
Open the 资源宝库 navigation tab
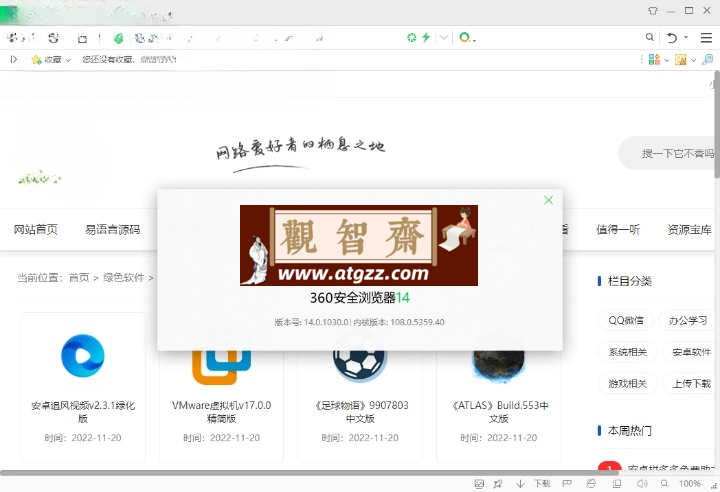pos(689,229)
